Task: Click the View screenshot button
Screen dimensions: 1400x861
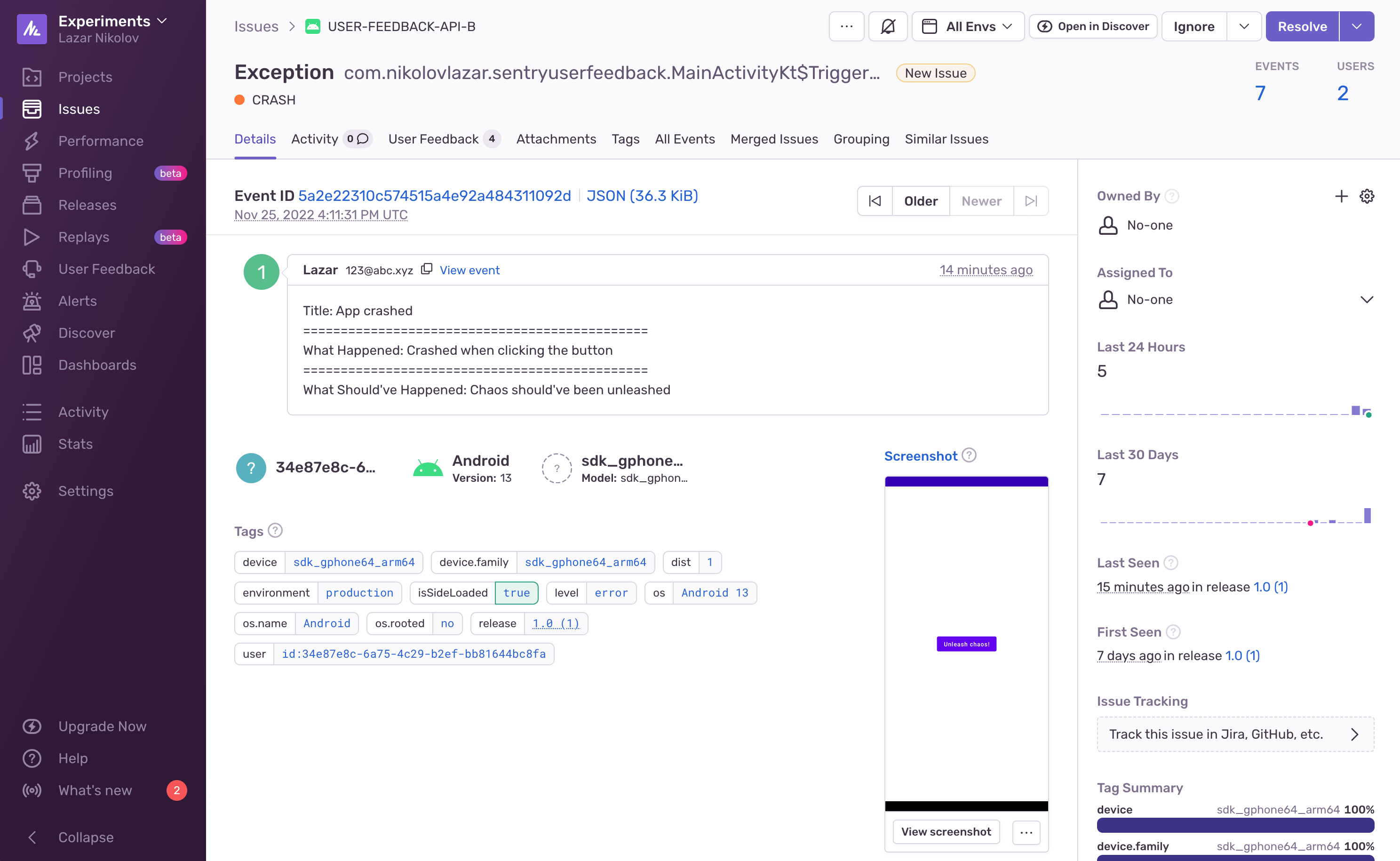Action: click(946, 831)
